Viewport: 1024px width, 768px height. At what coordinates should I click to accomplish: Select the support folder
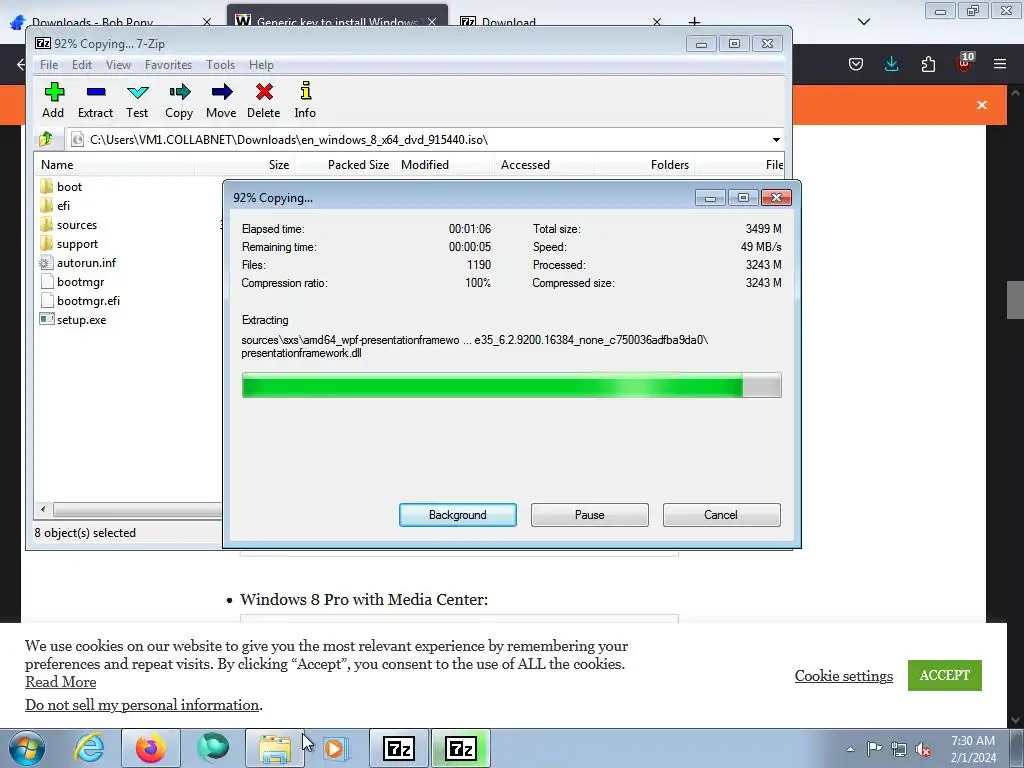69,244
